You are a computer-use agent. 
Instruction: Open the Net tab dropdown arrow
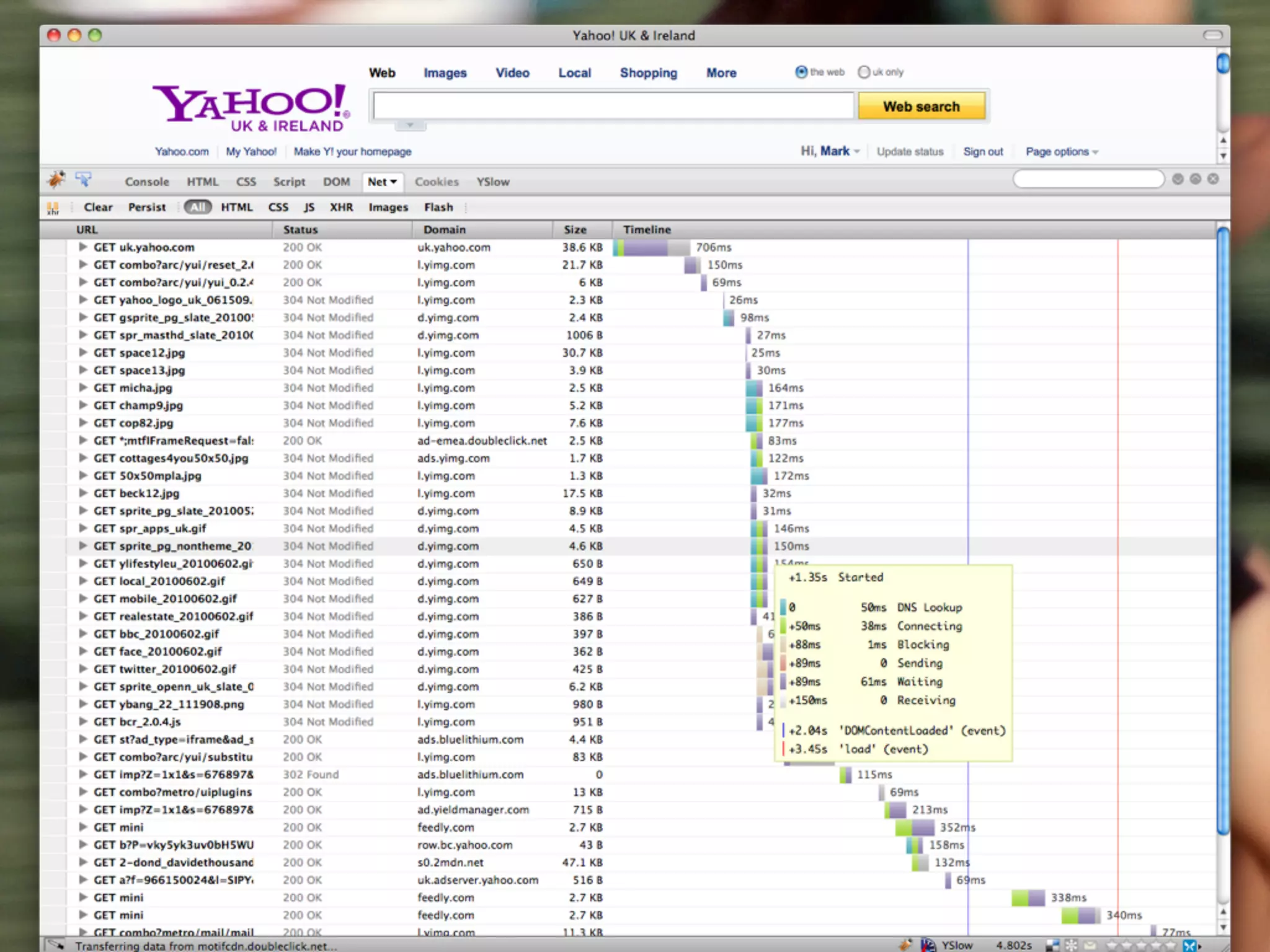[x=394, y=182]
